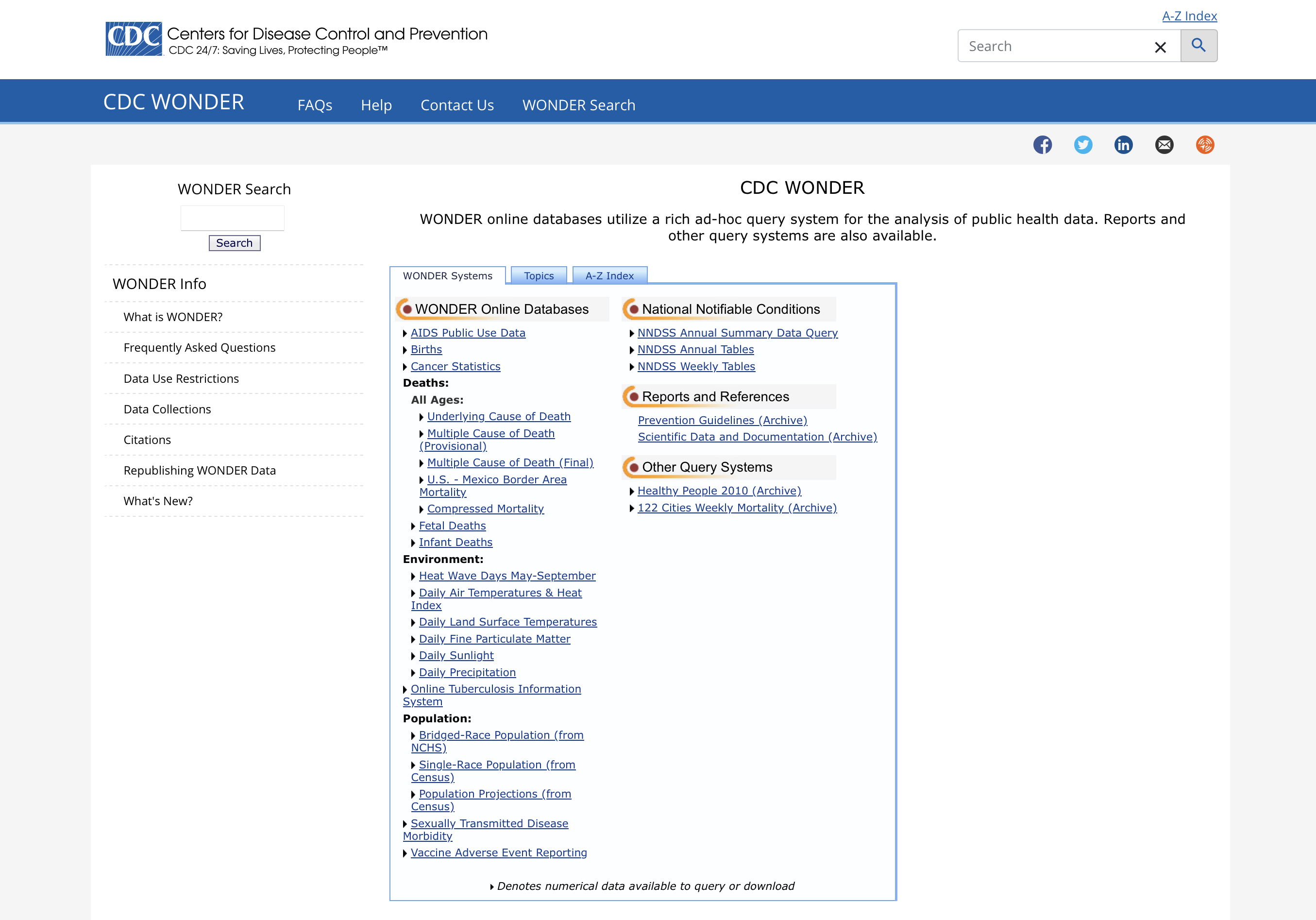Click the Reports and References section bullet icon
Image resolution: width=1316 pixels, height=920 pixels.
pos(632,397)
